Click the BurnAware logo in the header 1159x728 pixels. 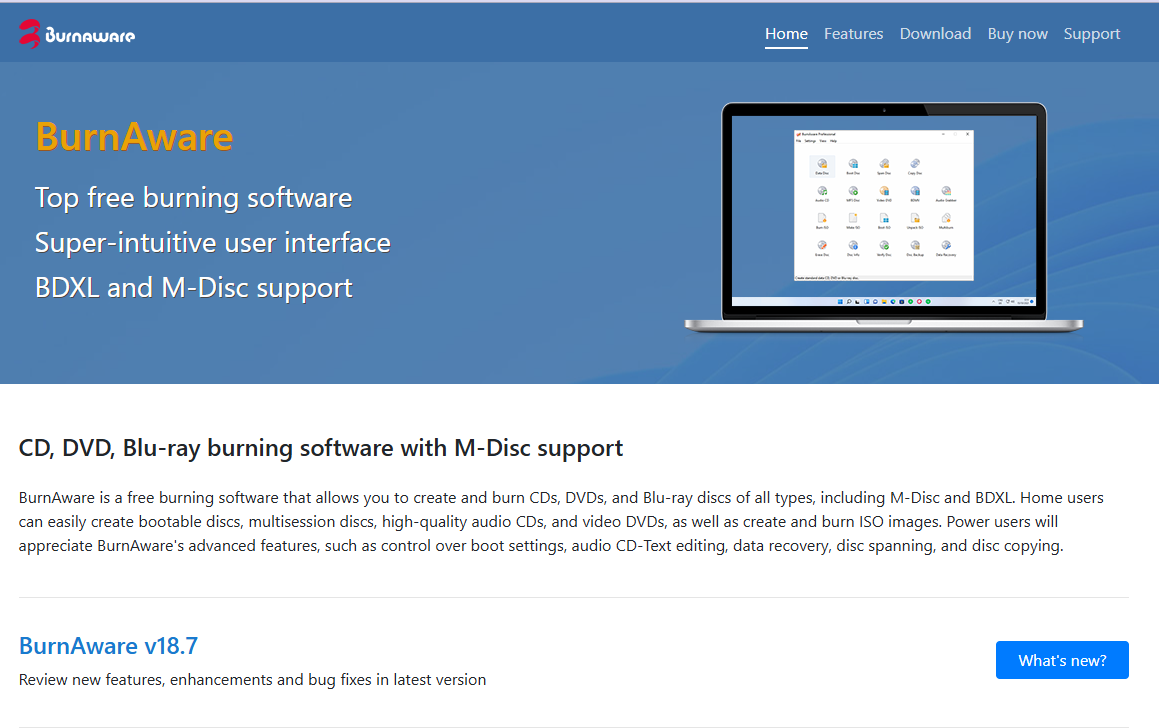pos(77,34)
